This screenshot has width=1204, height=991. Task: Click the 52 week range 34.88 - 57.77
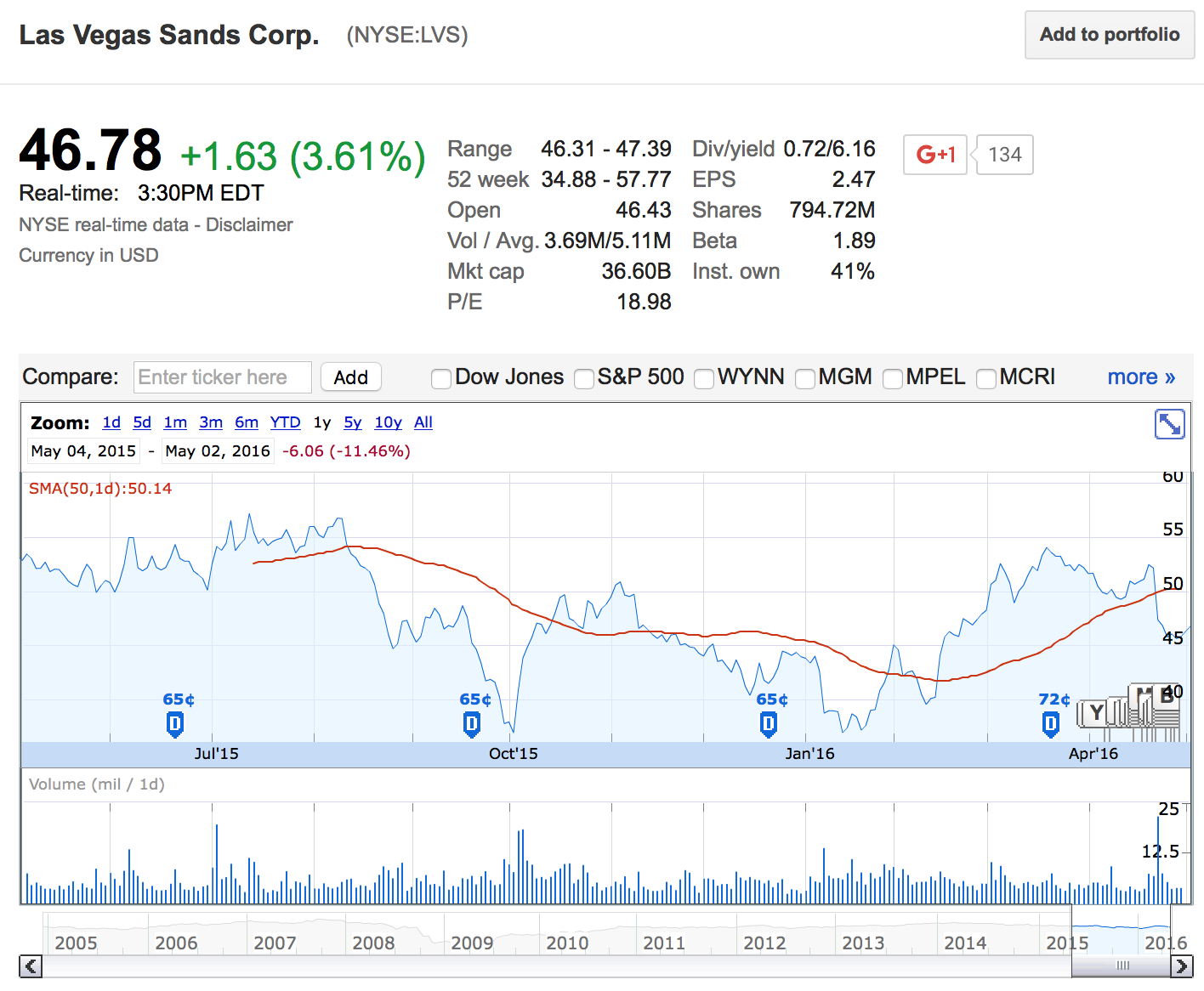pos(606,179)
